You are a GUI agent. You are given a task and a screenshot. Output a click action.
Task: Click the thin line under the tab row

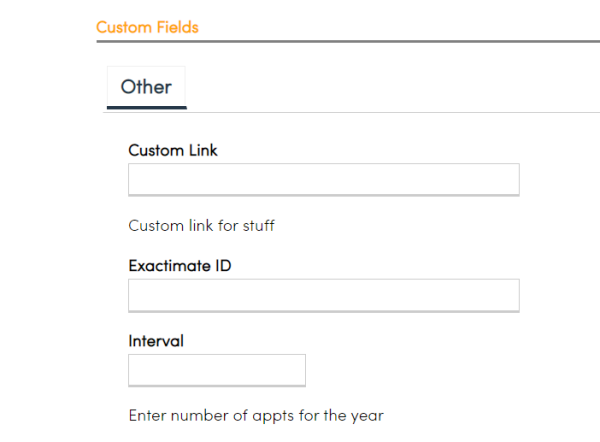(400, 112)
